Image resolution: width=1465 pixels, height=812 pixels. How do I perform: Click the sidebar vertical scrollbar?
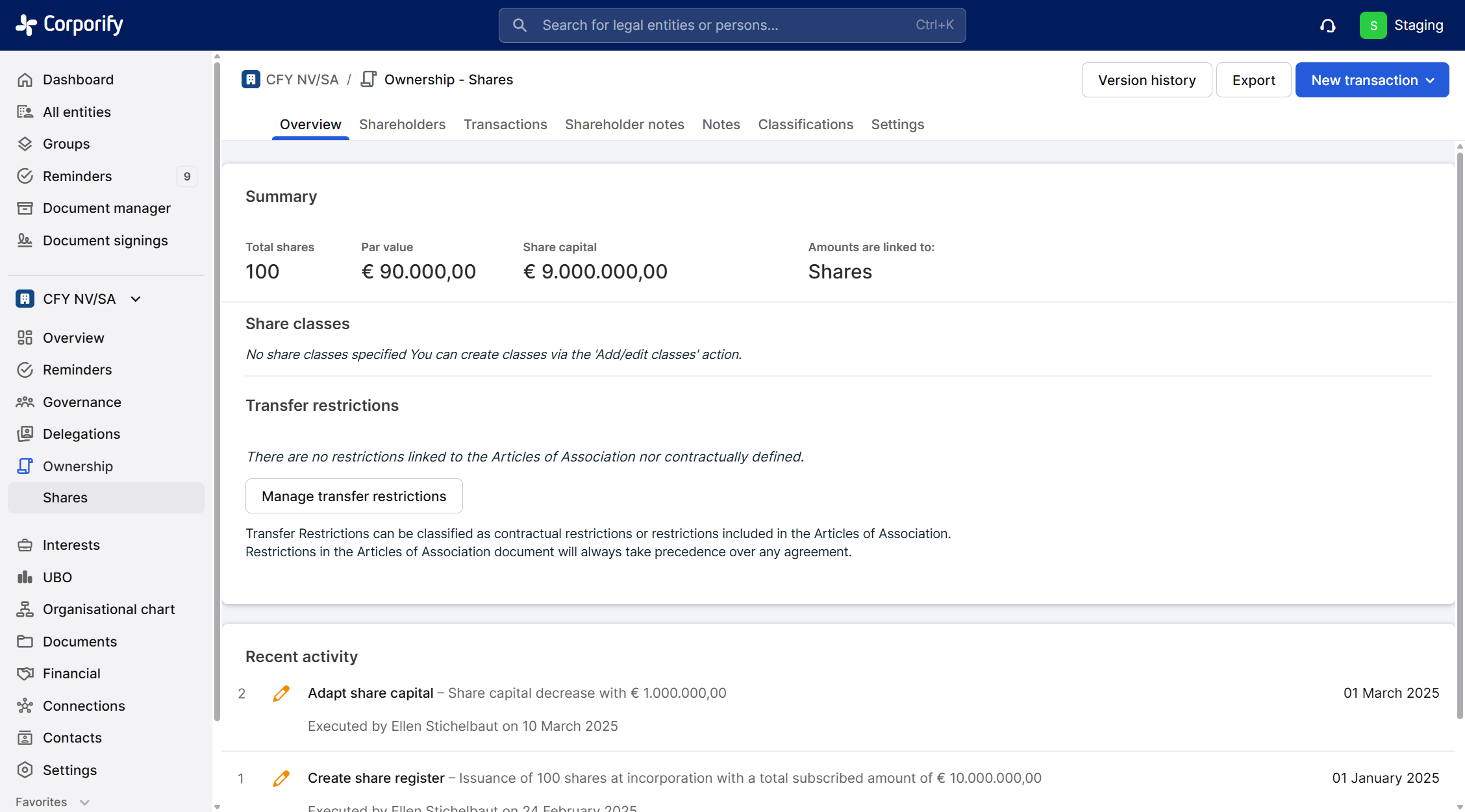coord(217,389)
